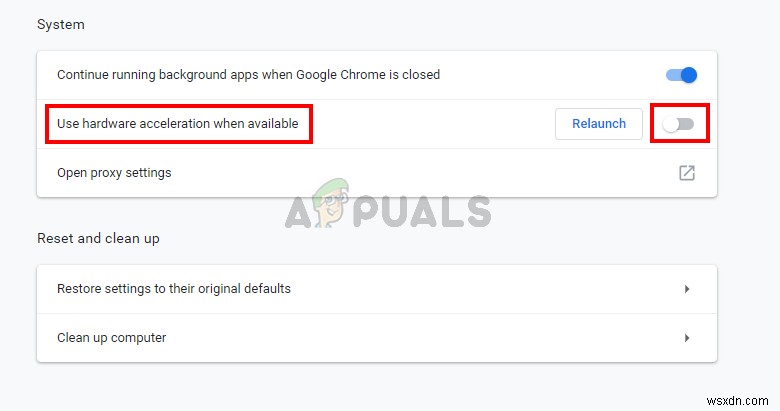This screenshot has height=411, width=780.
Task: Open the proxy settings external link icon
Action: coord(687,173)
